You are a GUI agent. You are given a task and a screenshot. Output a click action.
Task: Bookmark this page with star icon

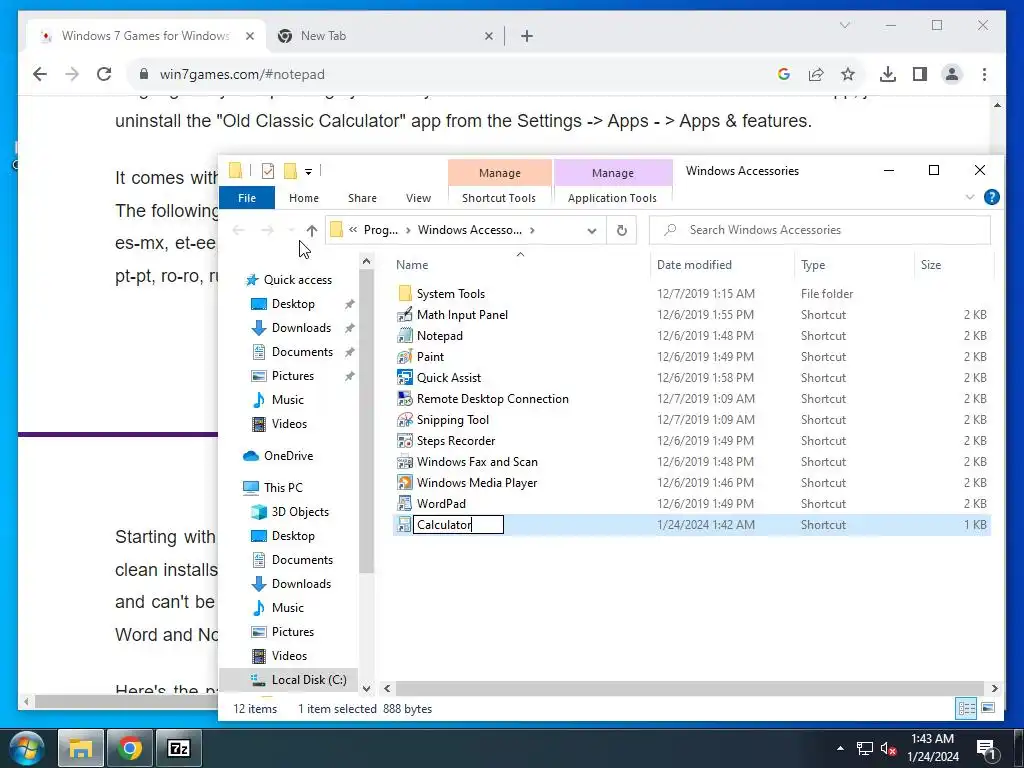848,74
